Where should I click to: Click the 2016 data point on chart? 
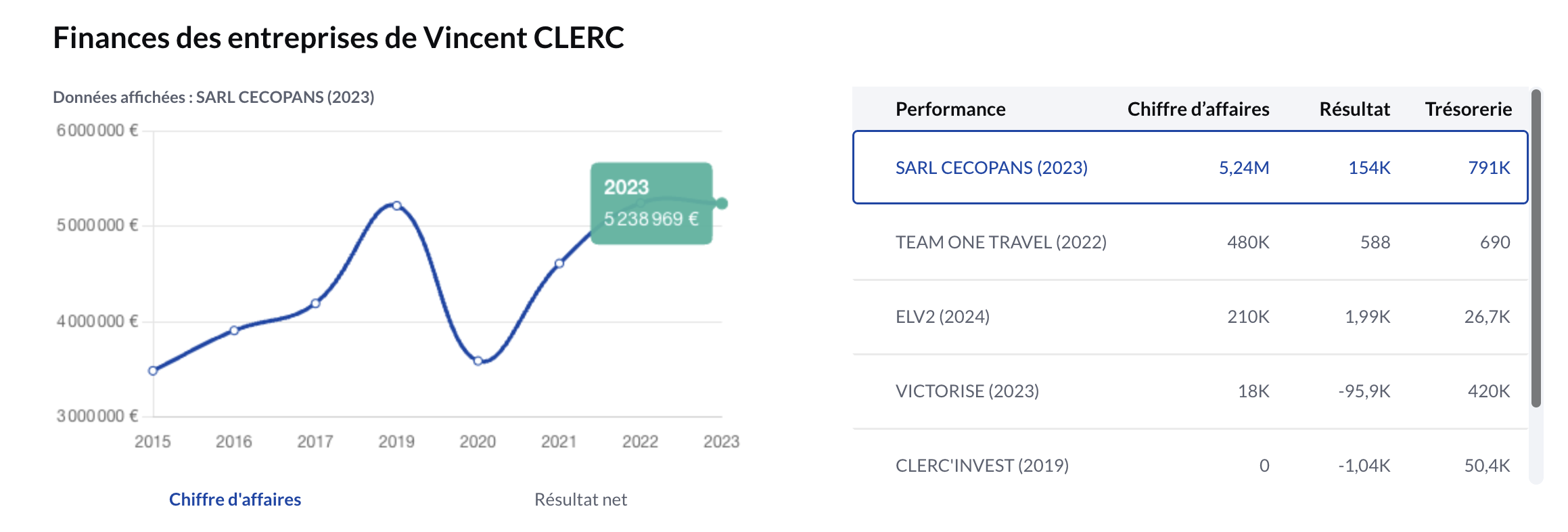click(234, 330)
